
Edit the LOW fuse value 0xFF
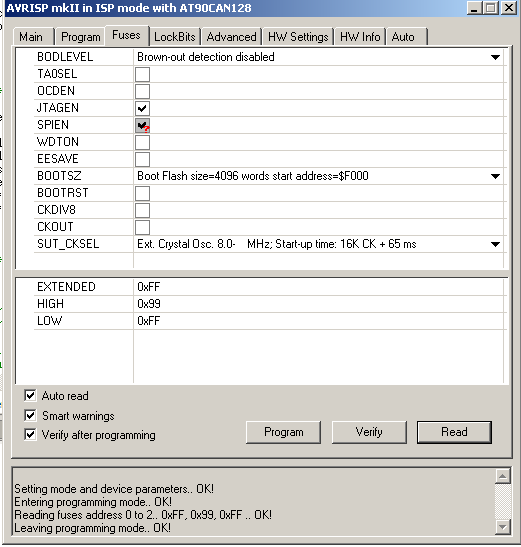point(318,321)
